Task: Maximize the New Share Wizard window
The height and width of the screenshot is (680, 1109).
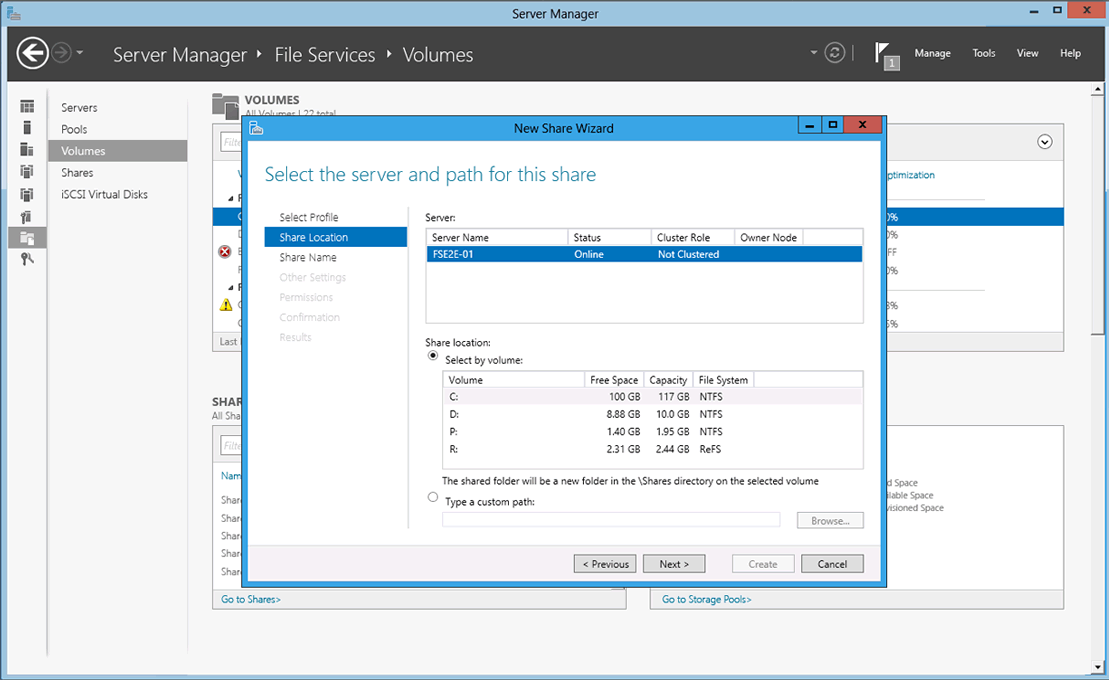Action: (833, 125)
